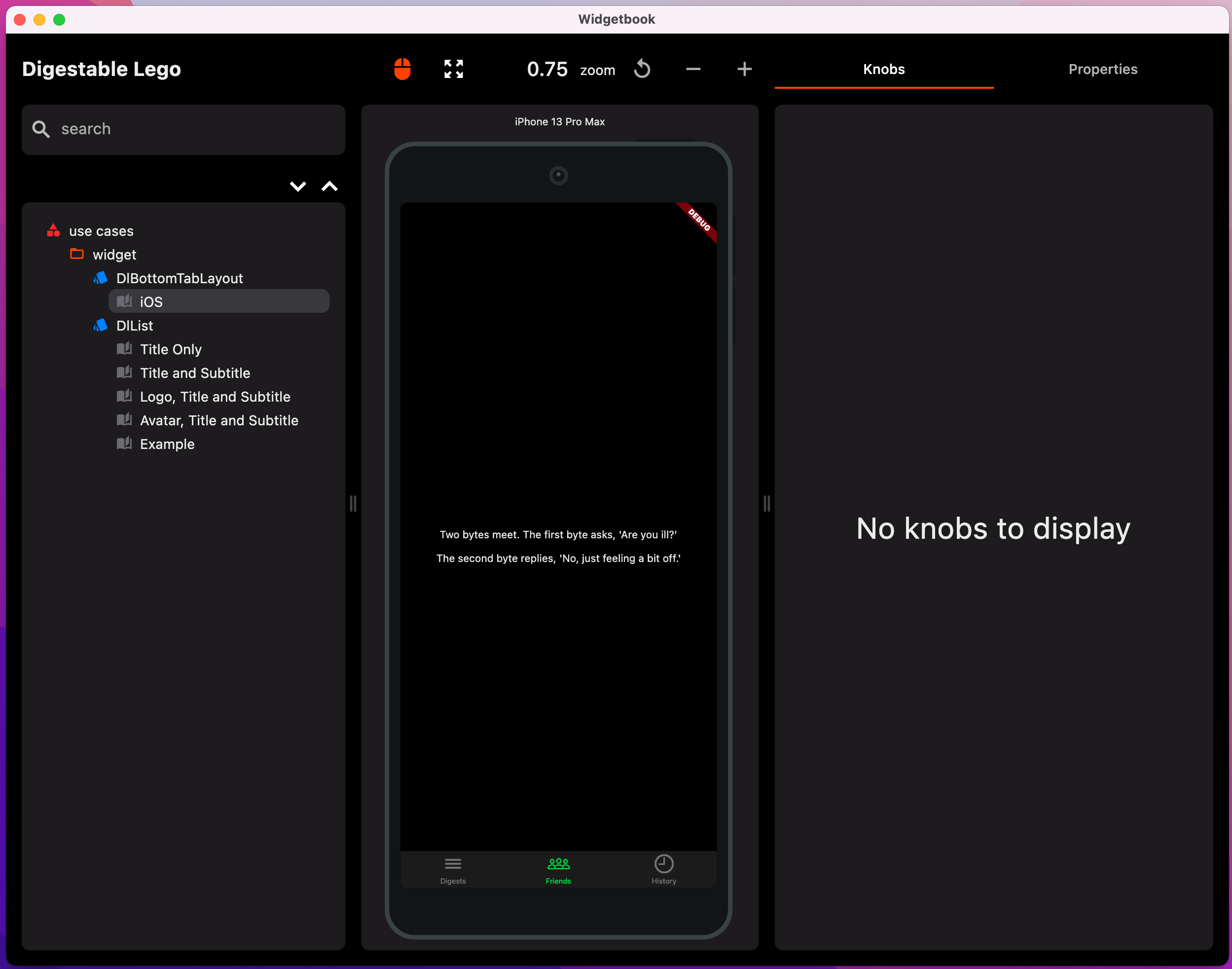The image size is (1232, 969).
Task: Switch to the Properties tab
Action: pyautogui.click(x=1103, y=69)
